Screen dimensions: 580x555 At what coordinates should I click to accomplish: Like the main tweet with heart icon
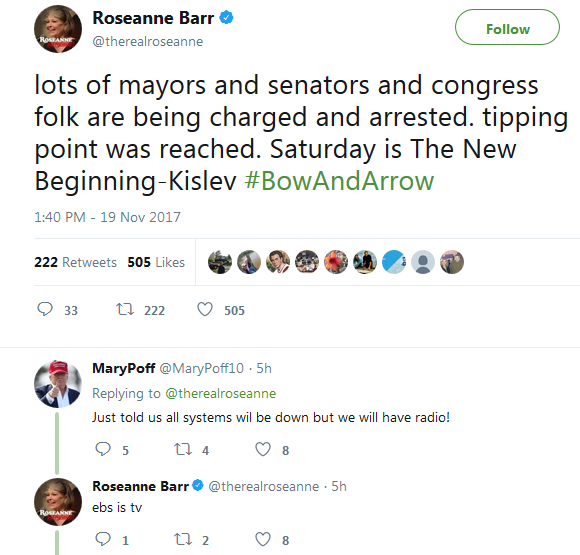pos(205,309)
